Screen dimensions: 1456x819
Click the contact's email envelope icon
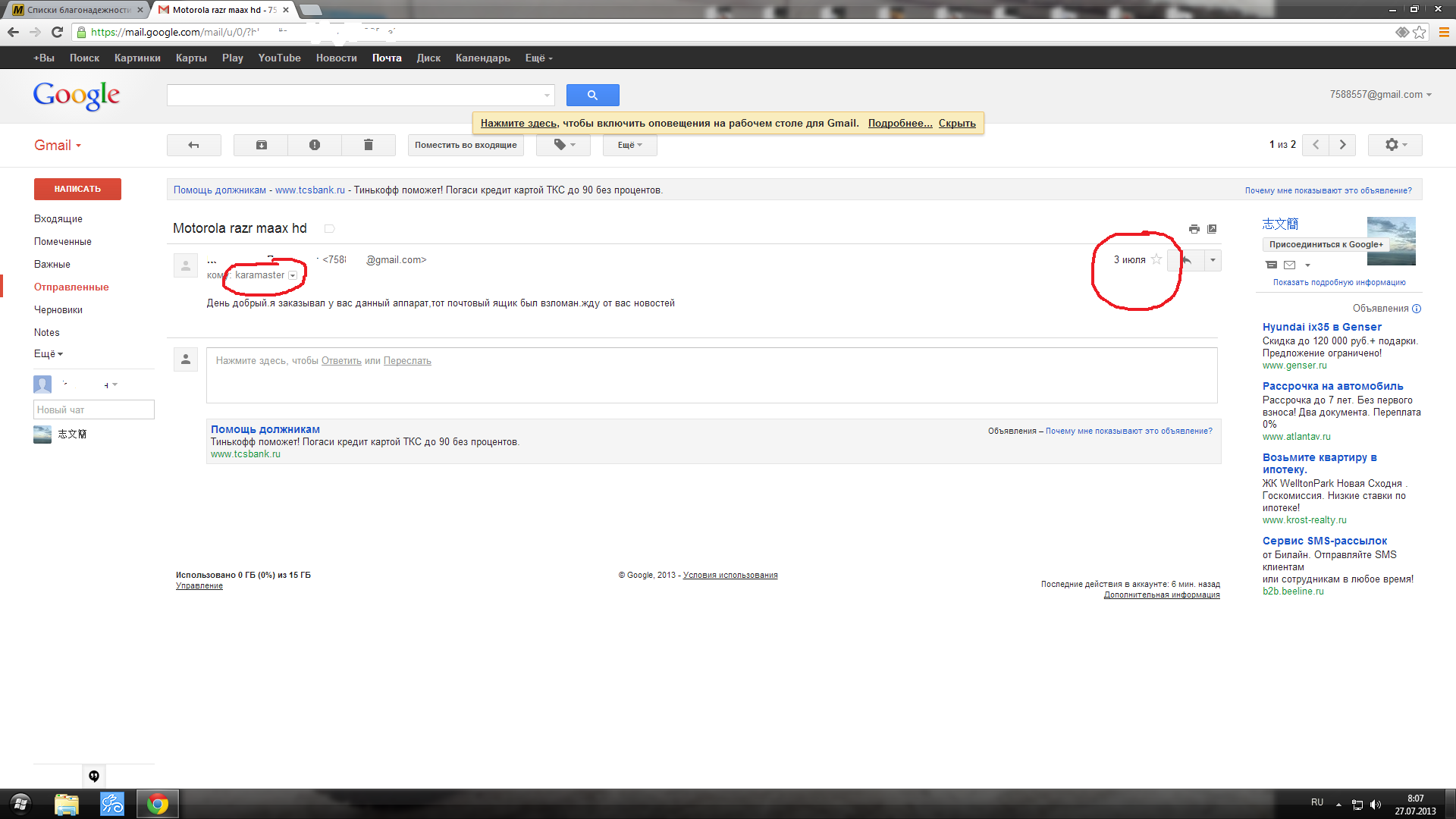[x=1289, y=265]
